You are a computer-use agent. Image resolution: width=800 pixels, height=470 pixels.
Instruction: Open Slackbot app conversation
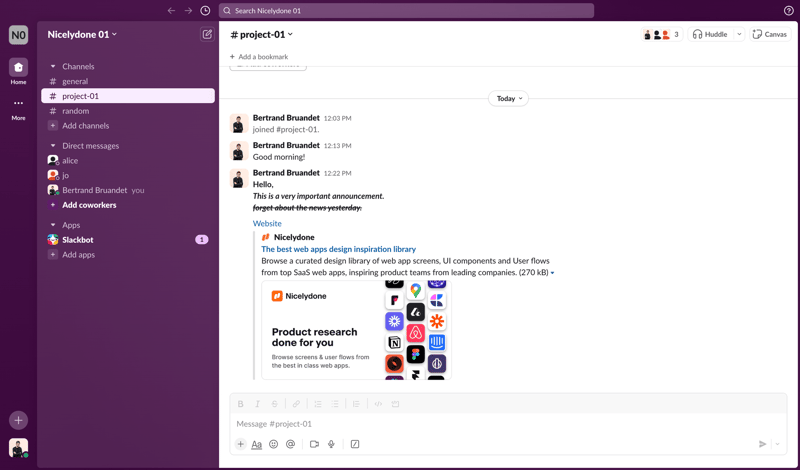(x=128, y=240)
